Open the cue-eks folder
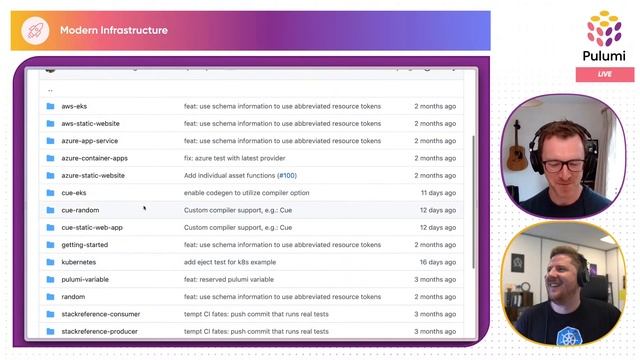Viewport: 640px width, 360px height. point(73,193)
